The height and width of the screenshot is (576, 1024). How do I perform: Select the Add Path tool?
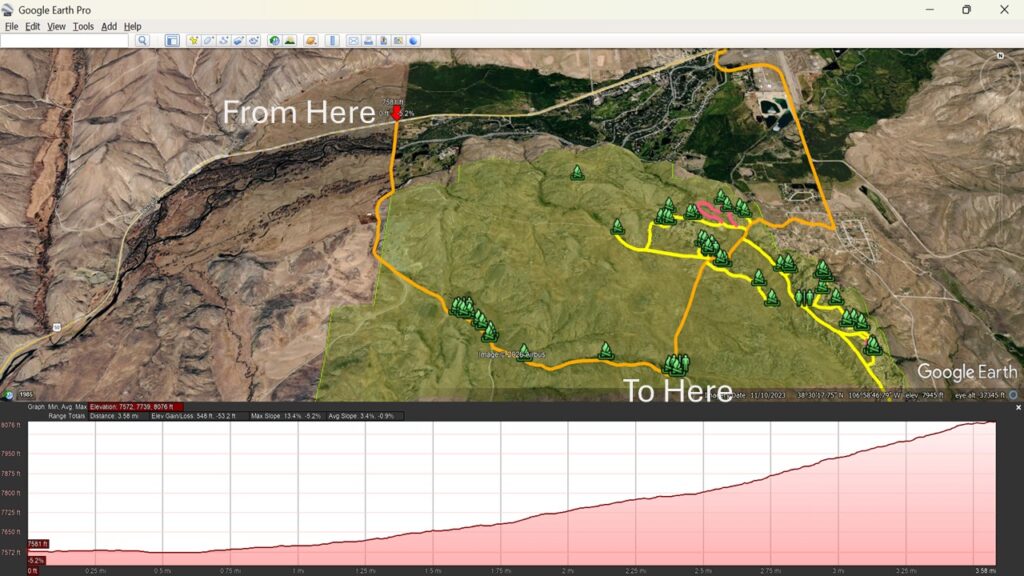pos(223,40)
